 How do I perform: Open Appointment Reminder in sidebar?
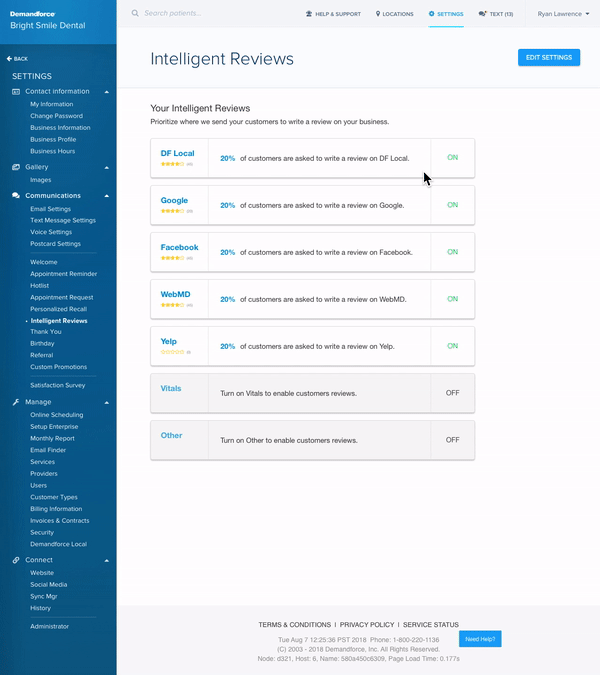tap(64, 274)
